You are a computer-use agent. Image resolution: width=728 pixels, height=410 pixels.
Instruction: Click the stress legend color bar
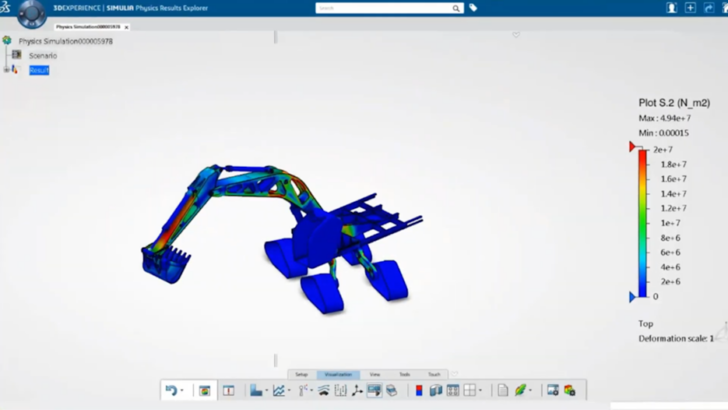(643, 223)
